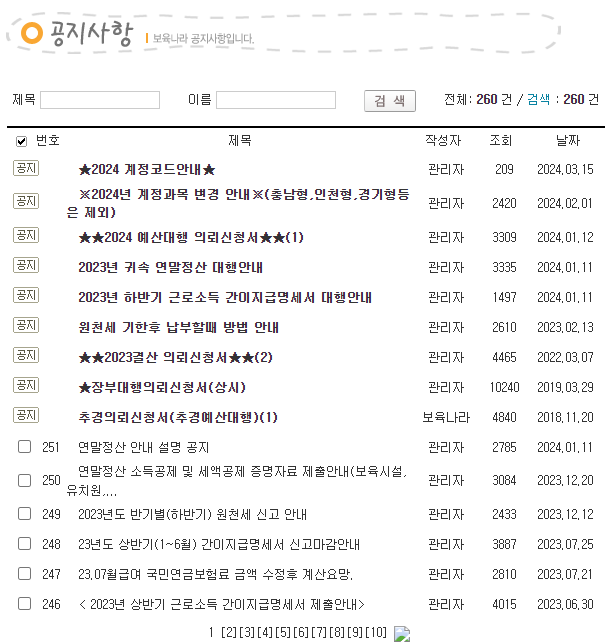Click view count 10240

505,387
